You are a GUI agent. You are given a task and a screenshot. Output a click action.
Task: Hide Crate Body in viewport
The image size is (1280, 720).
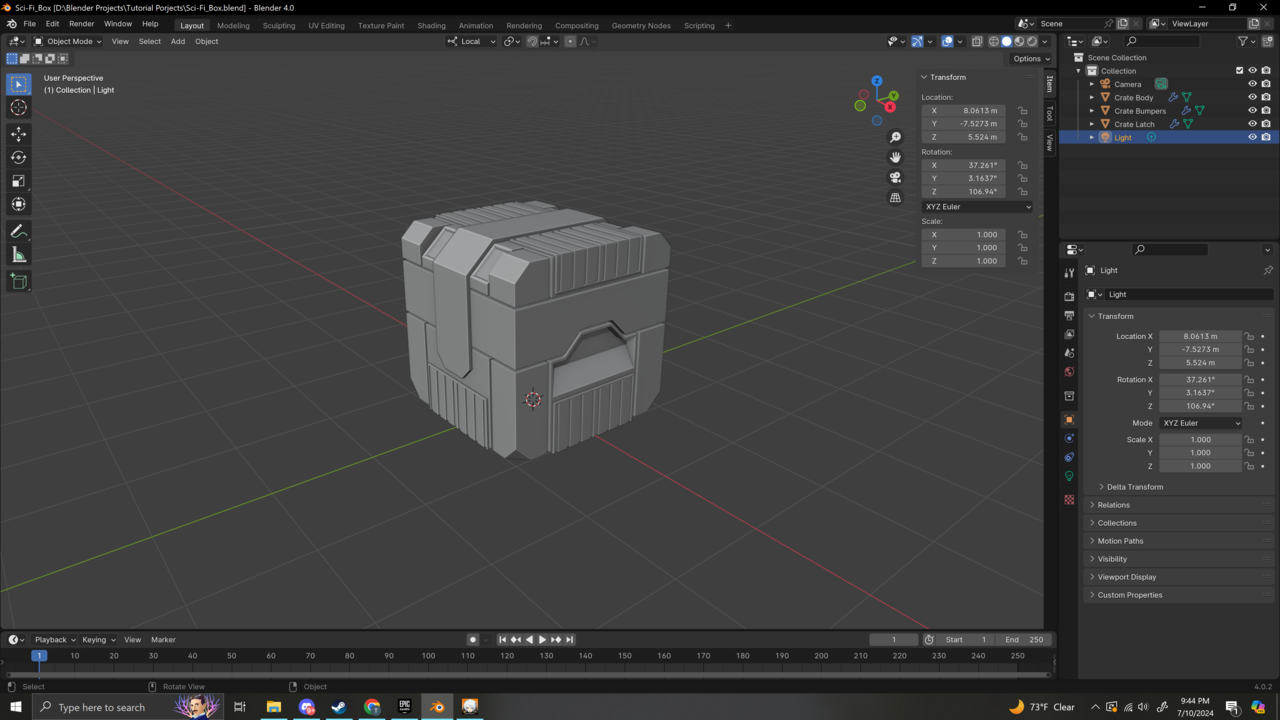tap(1252, 98)
